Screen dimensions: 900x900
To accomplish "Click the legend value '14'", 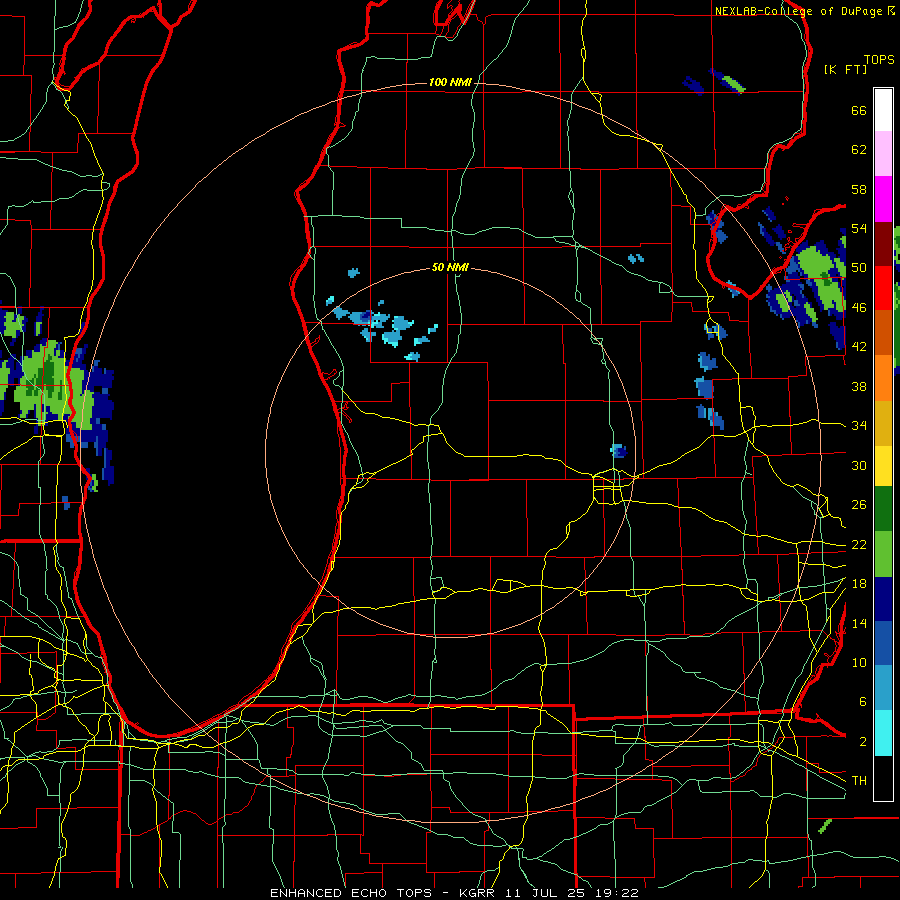I will tap(859, 623).
